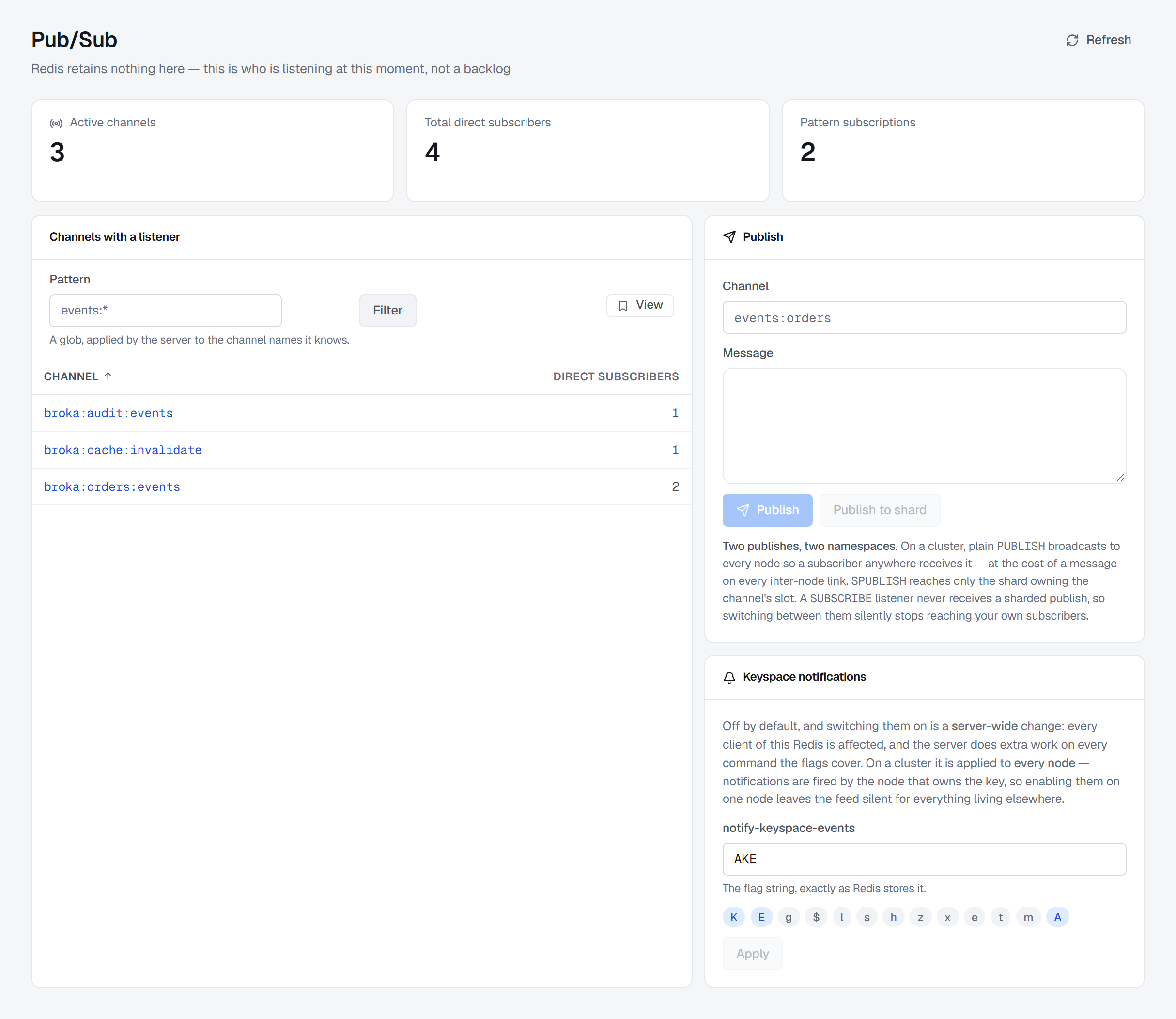Viewport: 1176px width, 1019px height.
Task: Click the Channels with a listener heading
Action: [x=114, y=237]
